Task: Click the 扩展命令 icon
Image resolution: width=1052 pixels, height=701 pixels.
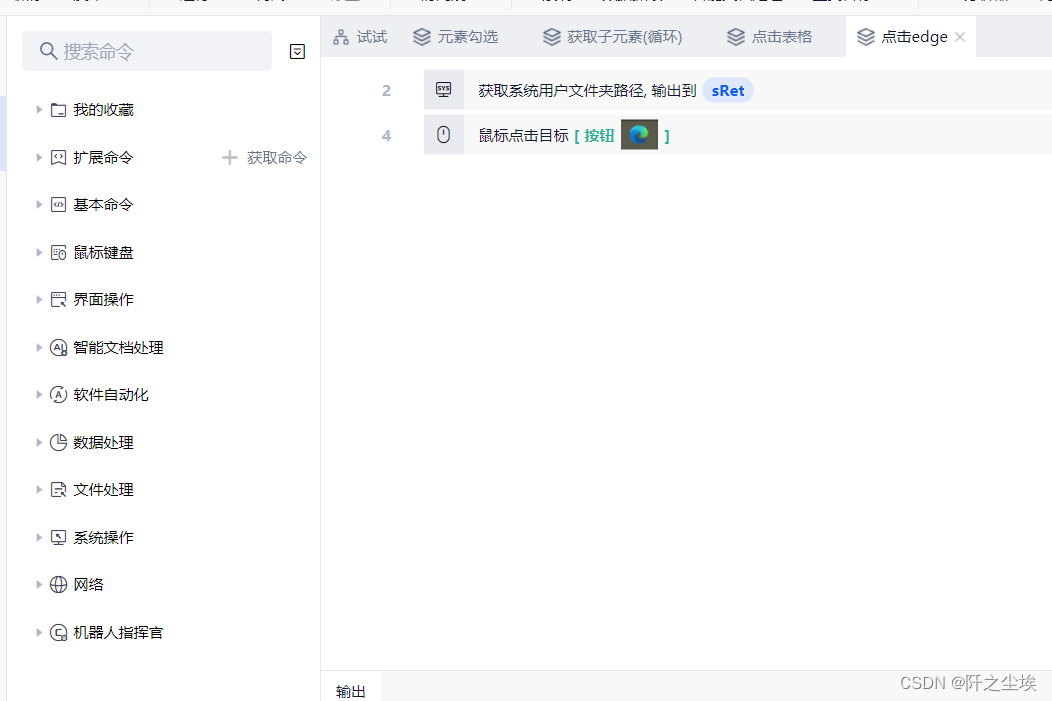Action: [x=58, y=158]
